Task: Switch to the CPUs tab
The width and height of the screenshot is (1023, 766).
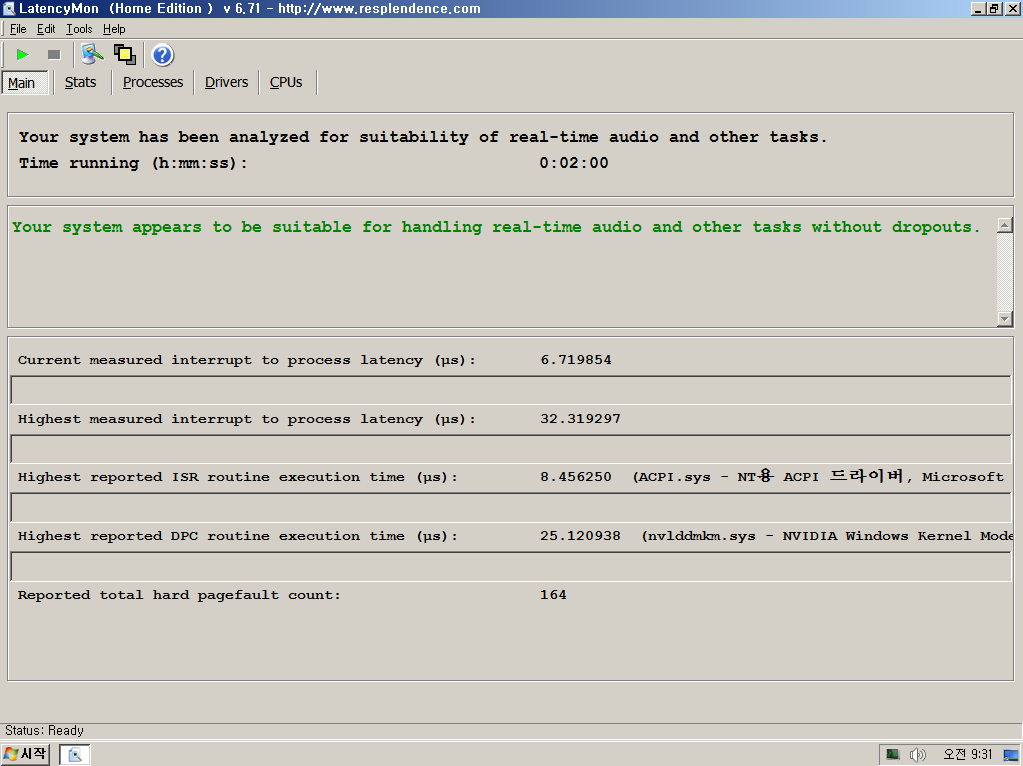Action: tap(286, 82)
